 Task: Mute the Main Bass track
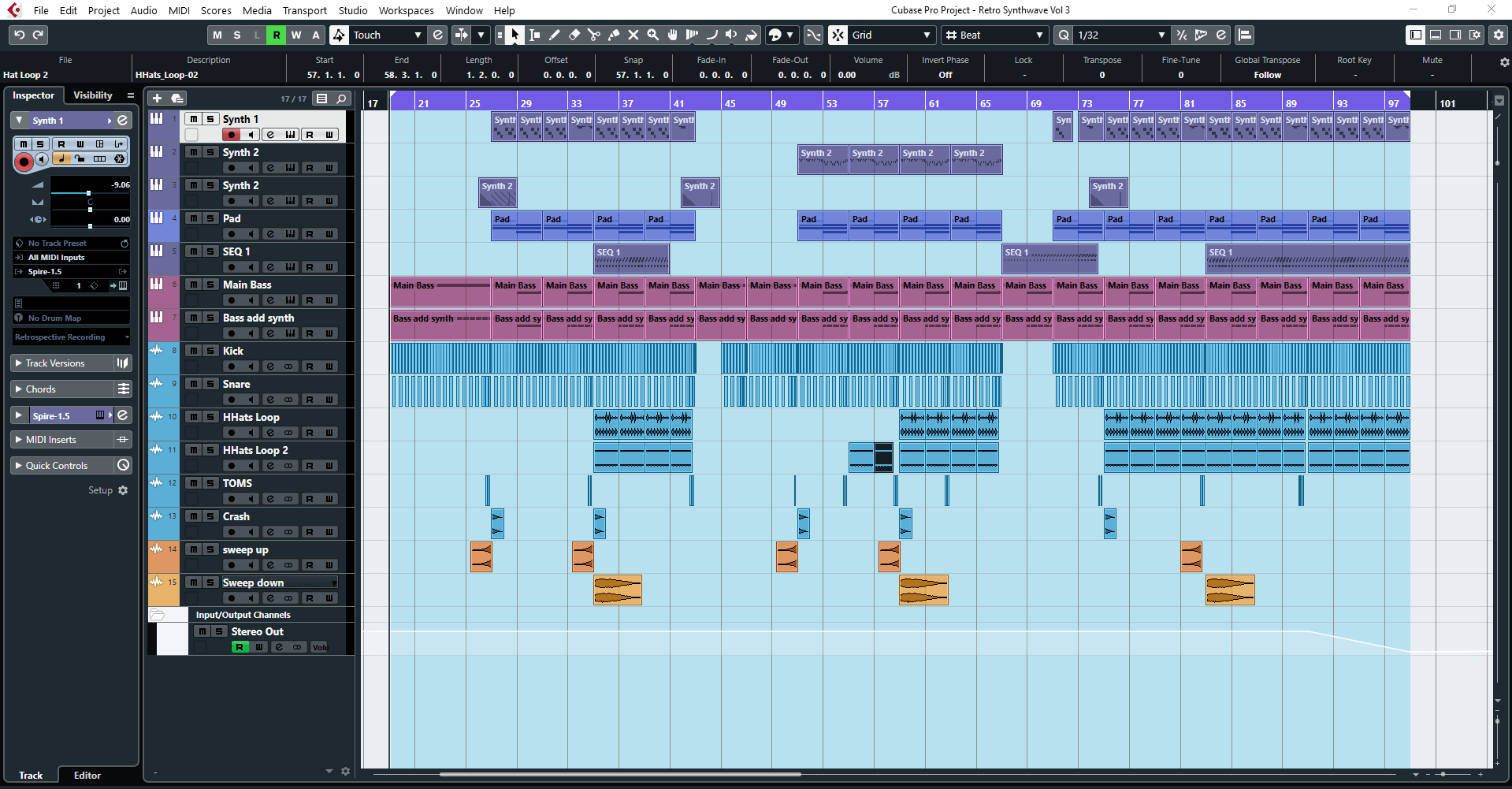[x=192, y=285]
